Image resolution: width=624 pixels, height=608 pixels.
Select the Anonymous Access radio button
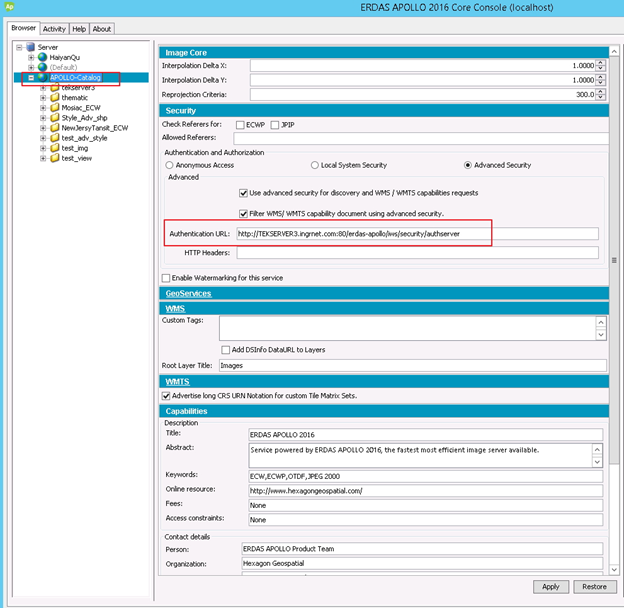(169, 165)
